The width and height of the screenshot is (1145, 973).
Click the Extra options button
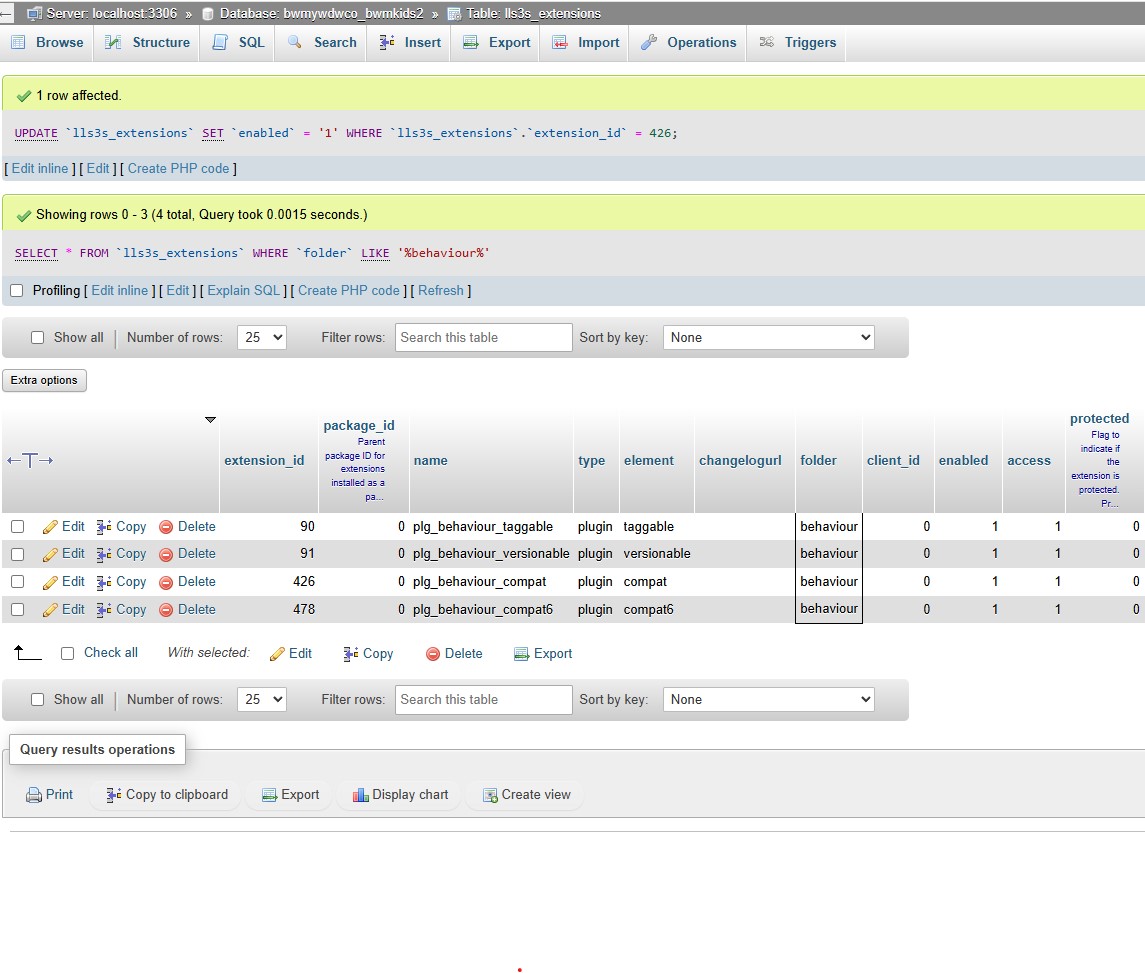(45, 381)
